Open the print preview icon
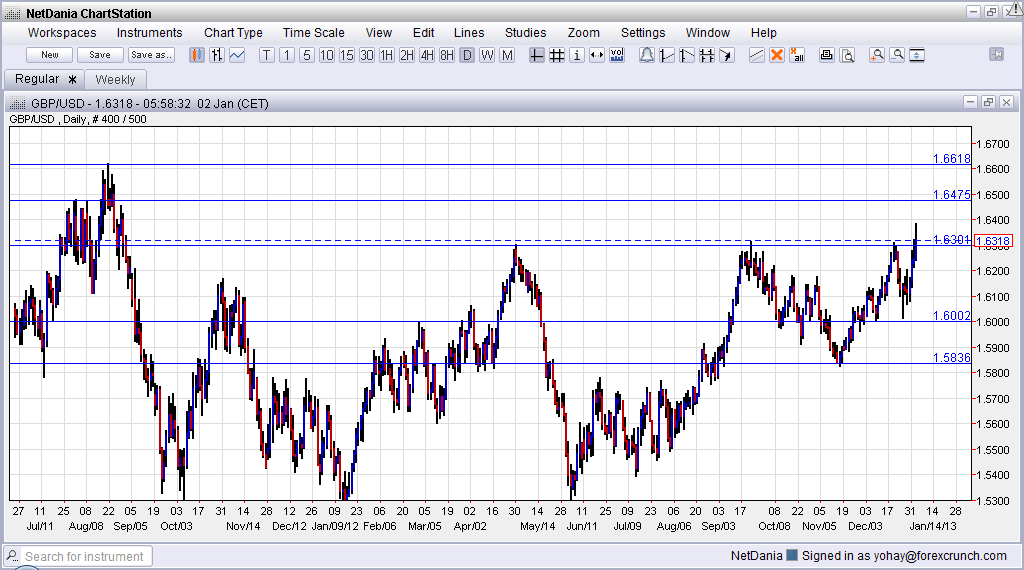The height and width of the screenshot is (570, 1024). (847, 55)
